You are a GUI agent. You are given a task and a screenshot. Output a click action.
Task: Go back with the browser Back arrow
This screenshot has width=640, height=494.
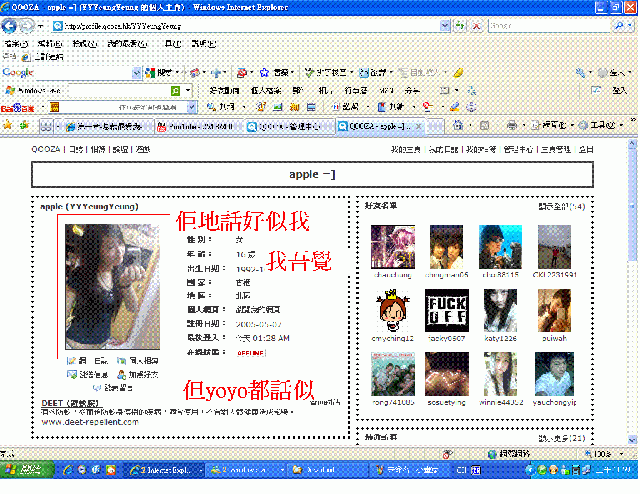(x=9, y=26)
